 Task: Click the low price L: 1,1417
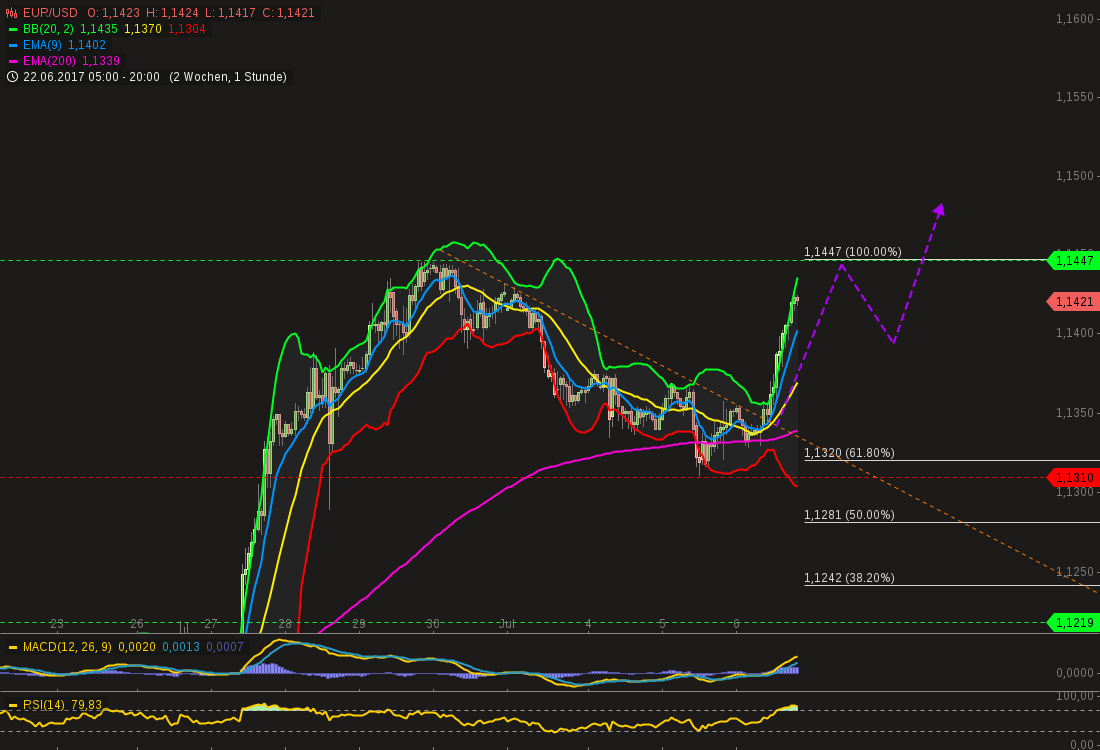230,13
